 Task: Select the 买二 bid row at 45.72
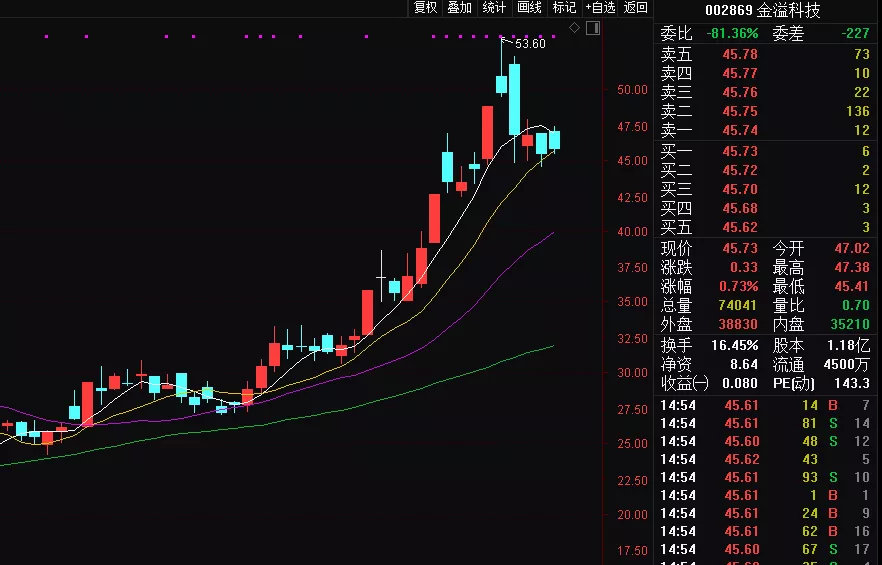click(x=765, y=171)
